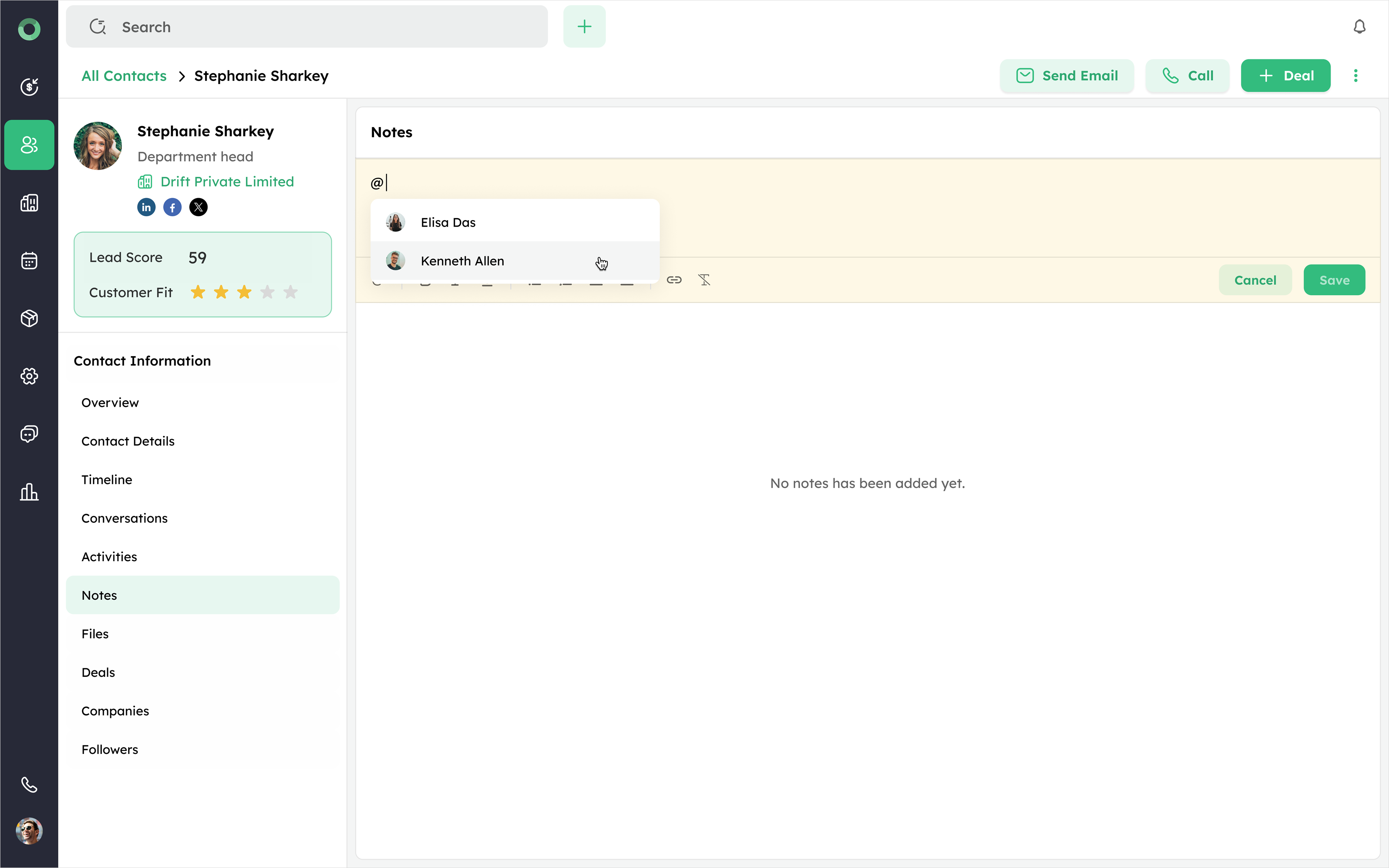
Task: Set Customer Fit to the fourth star
Action: tap(267, 292)
